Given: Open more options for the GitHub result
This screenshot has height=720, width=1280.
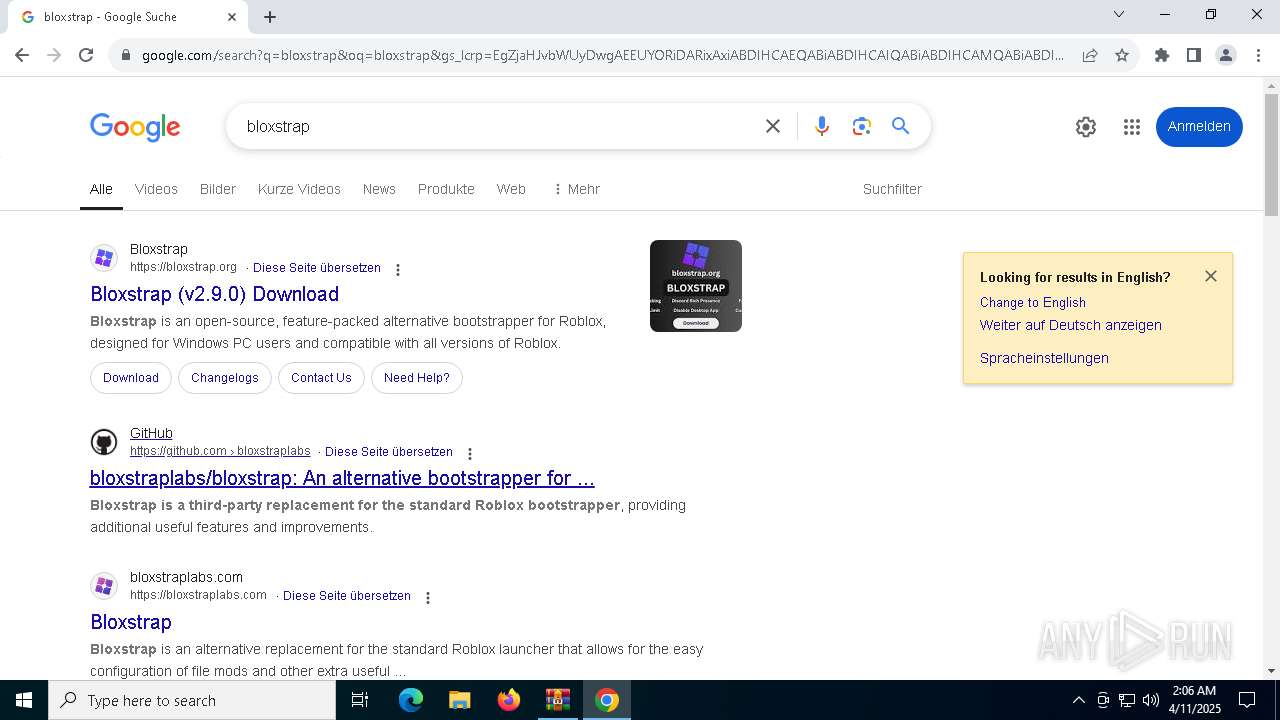Looking at the screenshot, I should 470,454.
